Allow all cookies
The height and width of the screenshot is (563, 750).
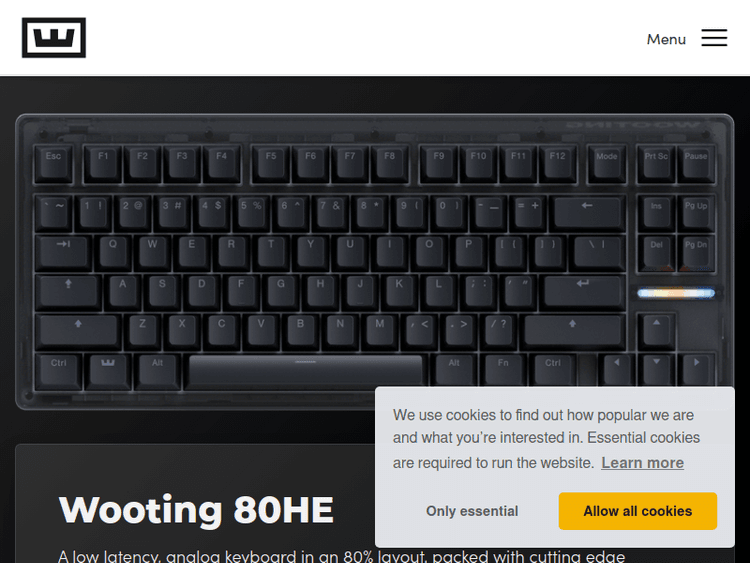[638, 511]
